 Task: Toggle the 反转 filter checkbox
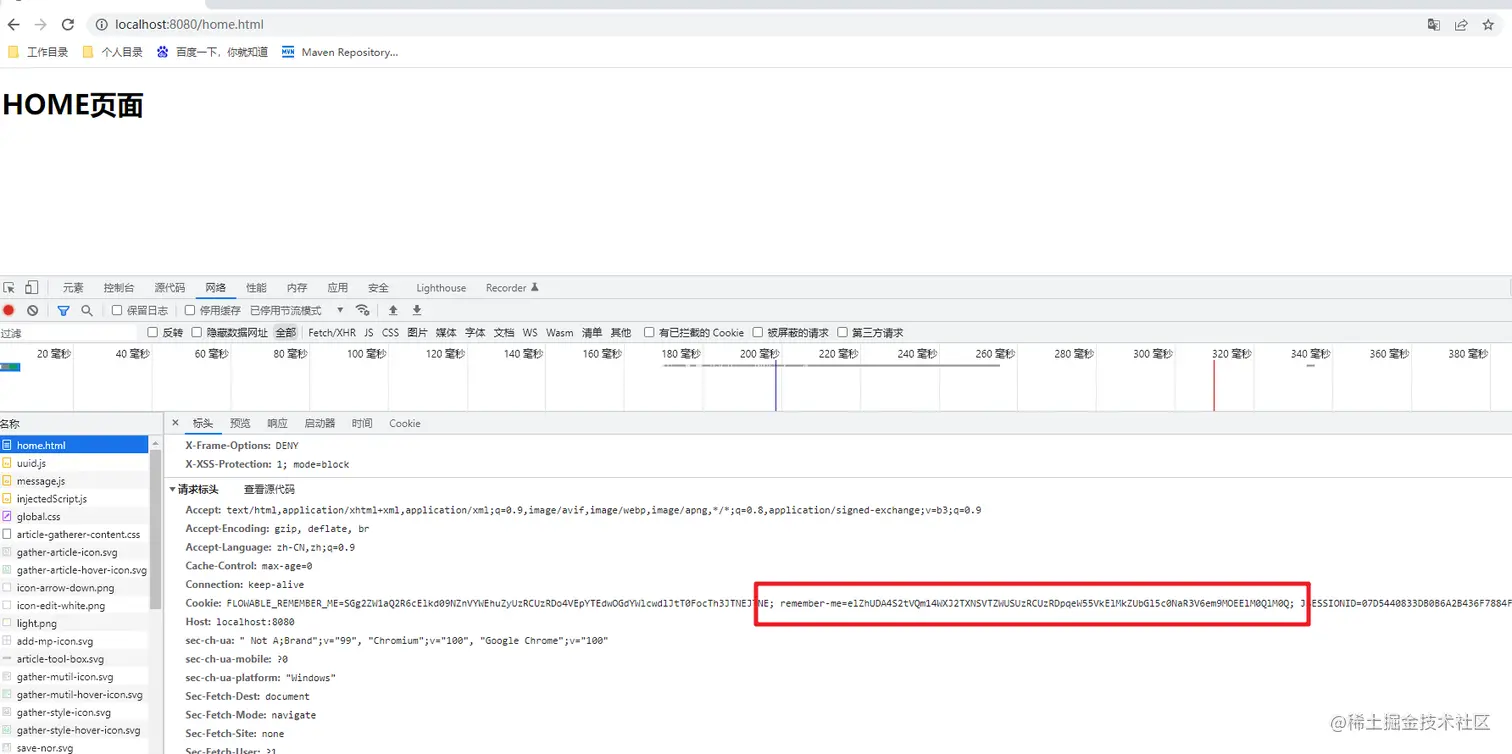coord(153,333)
